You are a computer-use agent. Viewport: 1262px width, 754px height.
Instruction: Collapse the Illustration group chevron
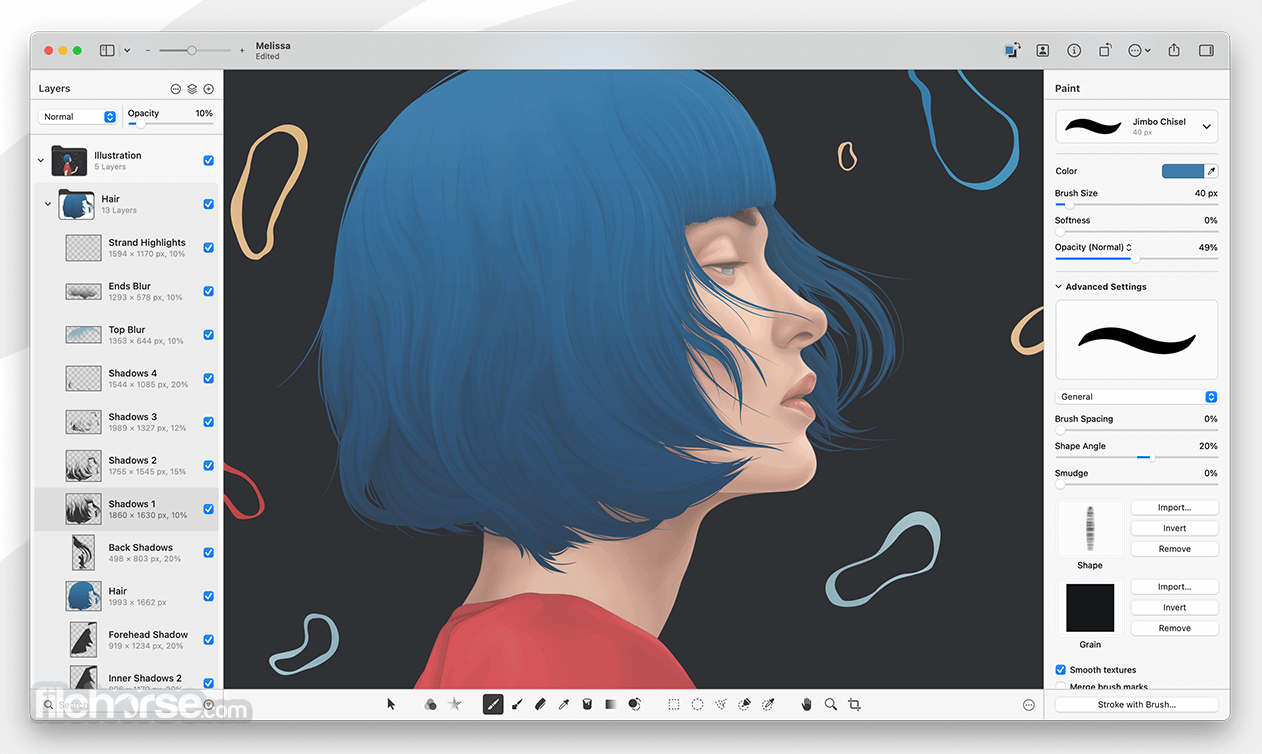pyautogui.click(x=41, y=160)
